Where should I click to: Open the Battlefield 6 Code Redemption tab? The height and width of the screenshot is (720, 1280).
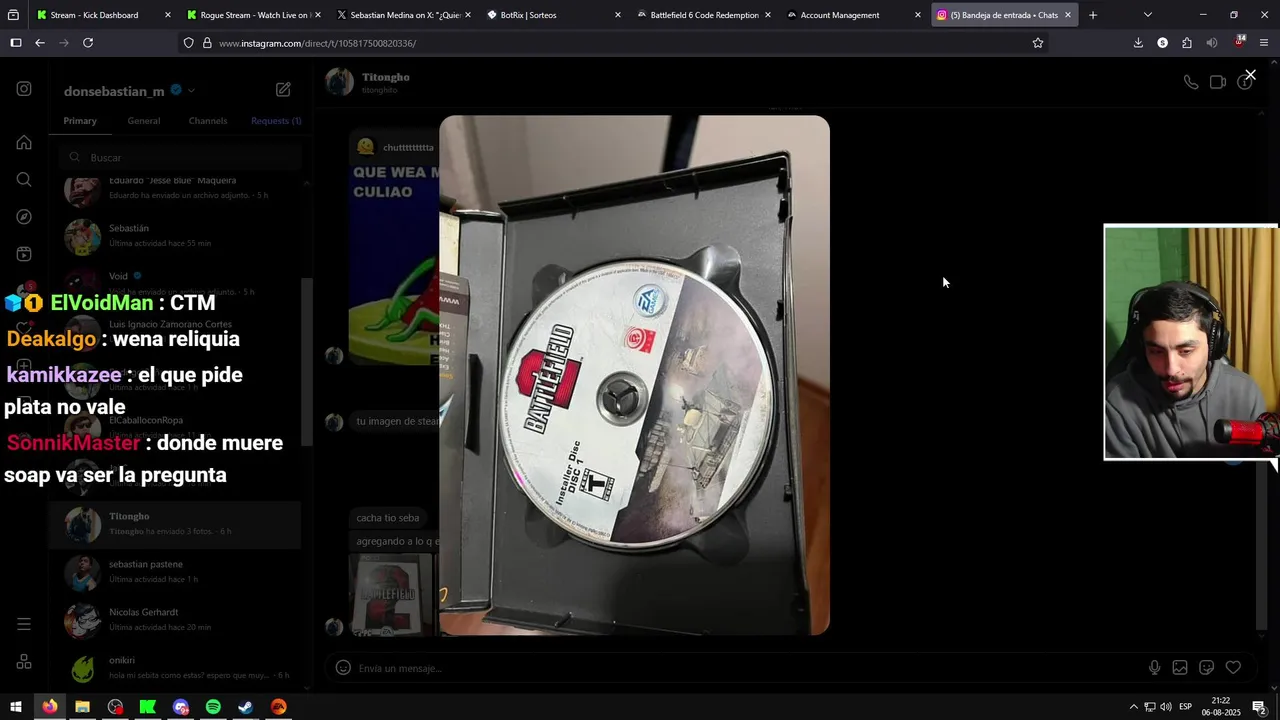tap(703, 15)
